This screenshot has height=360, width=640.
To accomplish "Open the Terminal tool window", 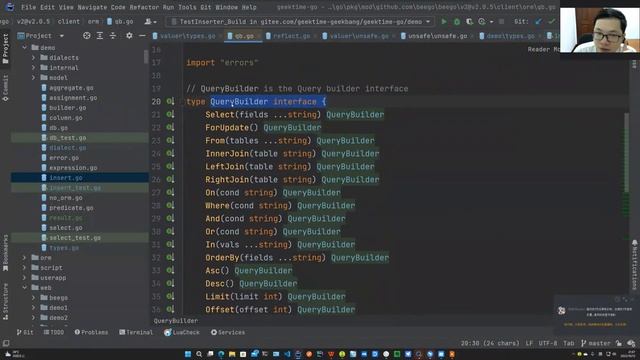I will pos(136,332).
